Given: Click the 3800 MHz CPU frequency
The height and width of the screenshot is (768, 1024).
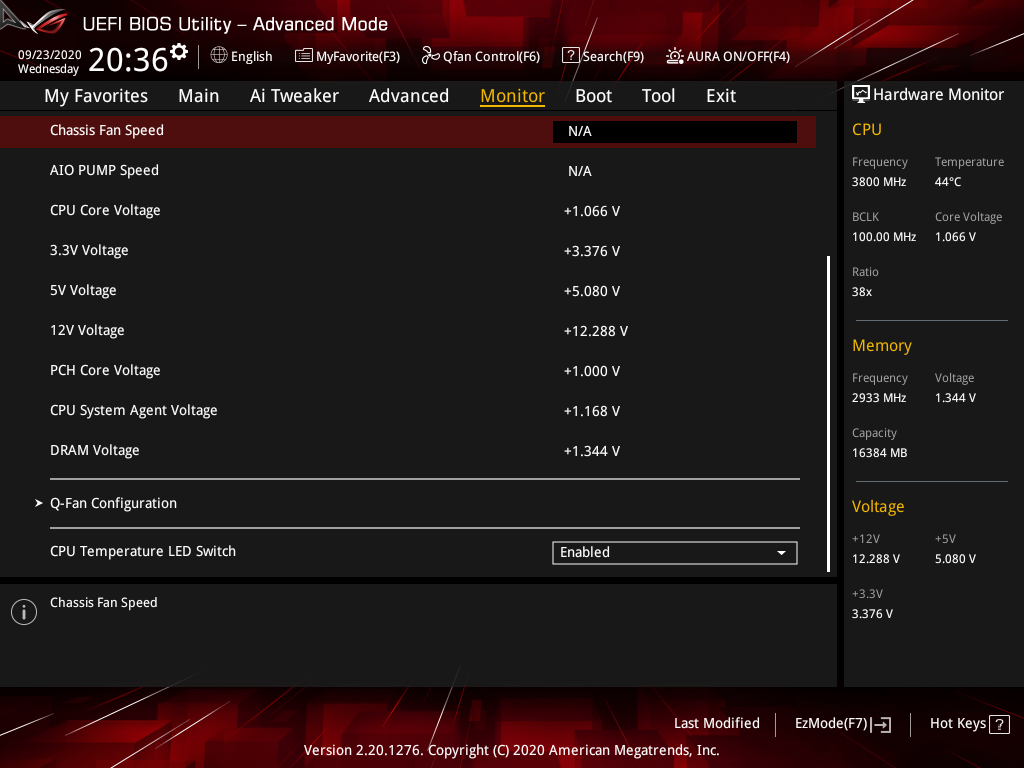Looking at the screenshot, I should pos(878,182).
